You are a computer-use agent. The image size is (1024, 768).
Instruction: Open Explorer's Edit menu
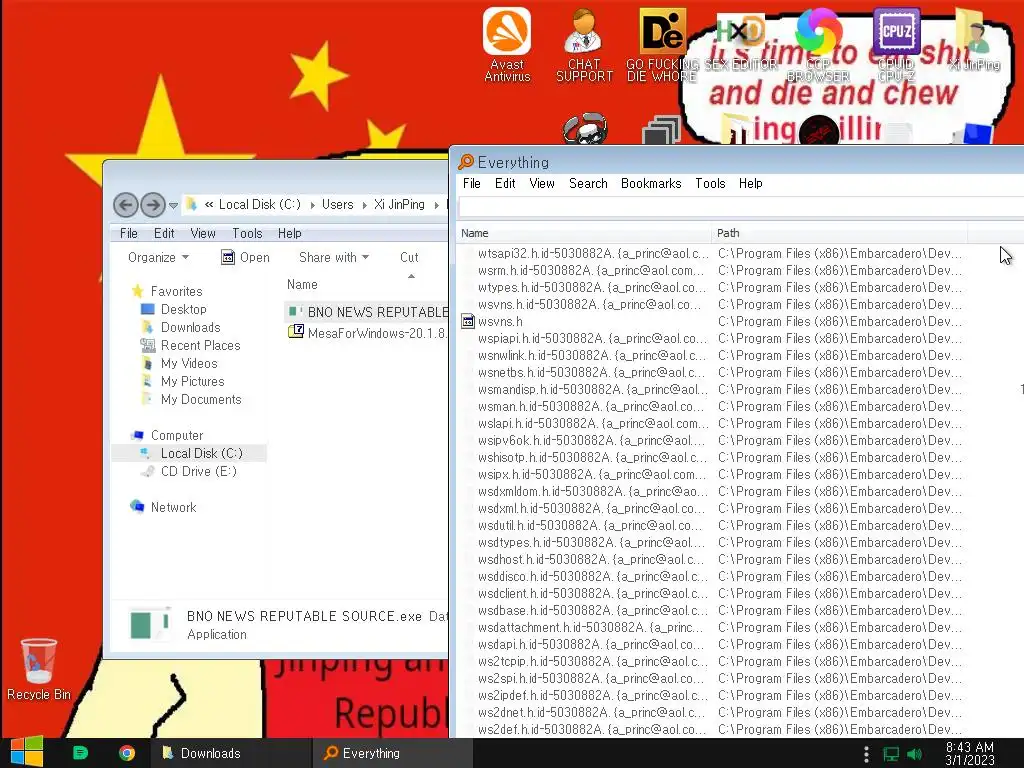pos(164,233)
